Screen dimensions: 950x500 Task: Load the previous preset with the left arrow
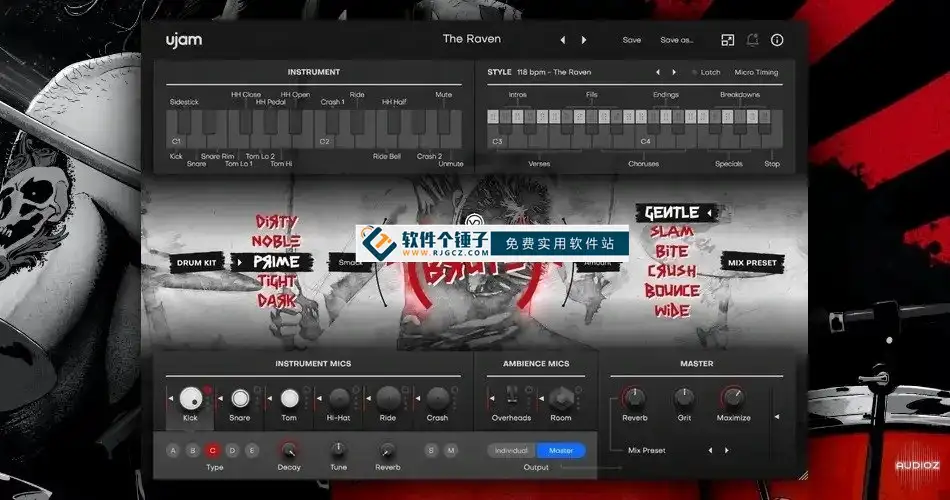(563, 40)
